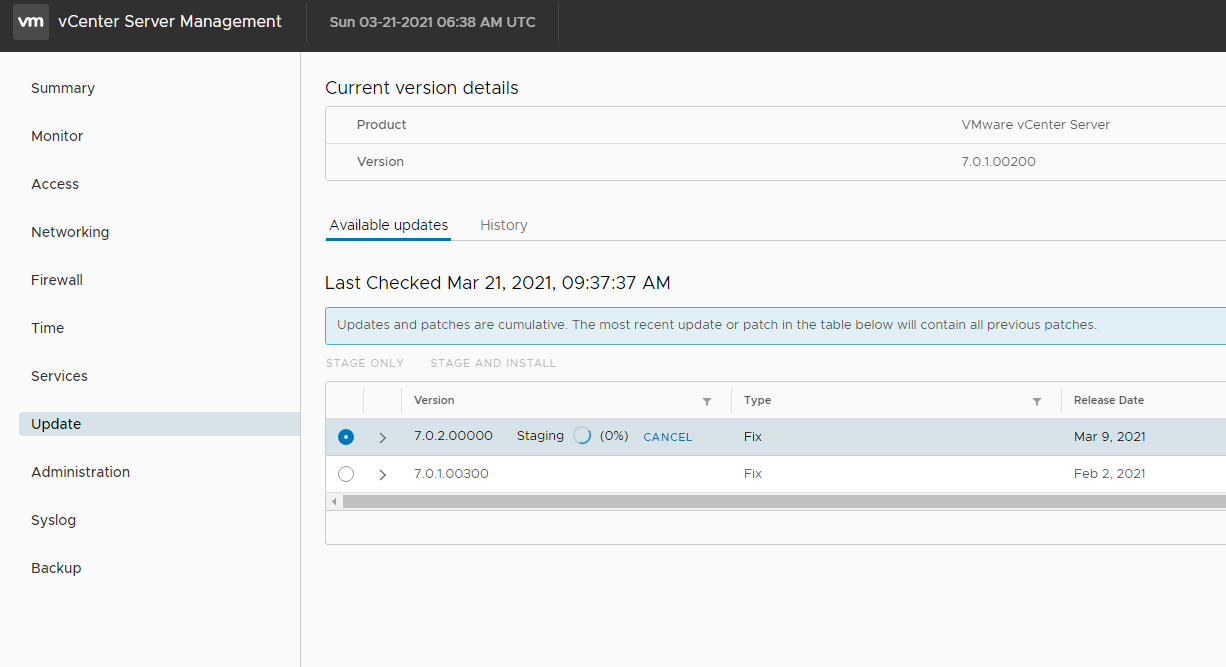The width and height of the screenshot is (1226, 667).
Task: Expand details for version 7.0.1.00300
Action: click(382, 475)
